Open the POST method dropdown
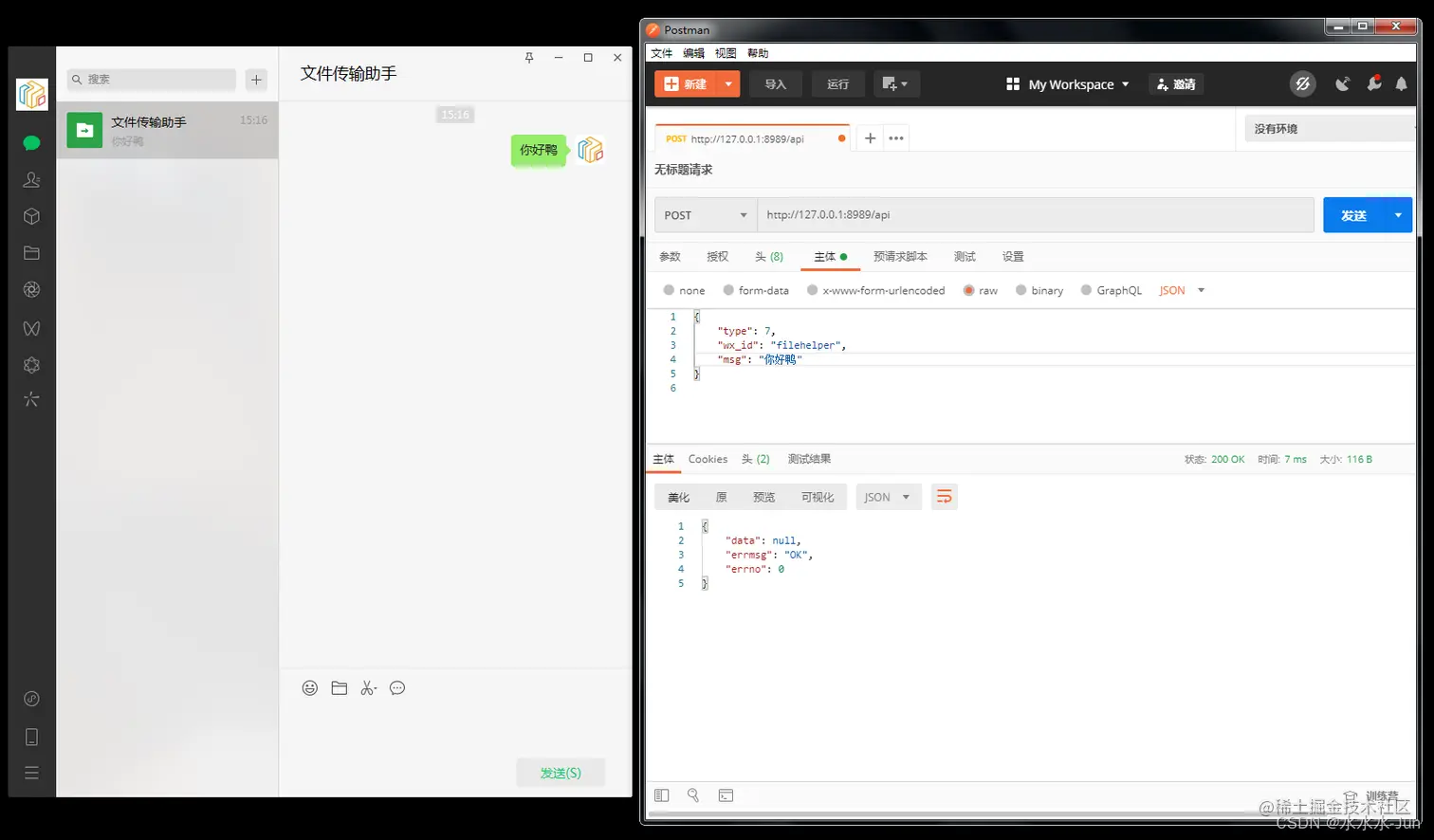 [706, 215]
